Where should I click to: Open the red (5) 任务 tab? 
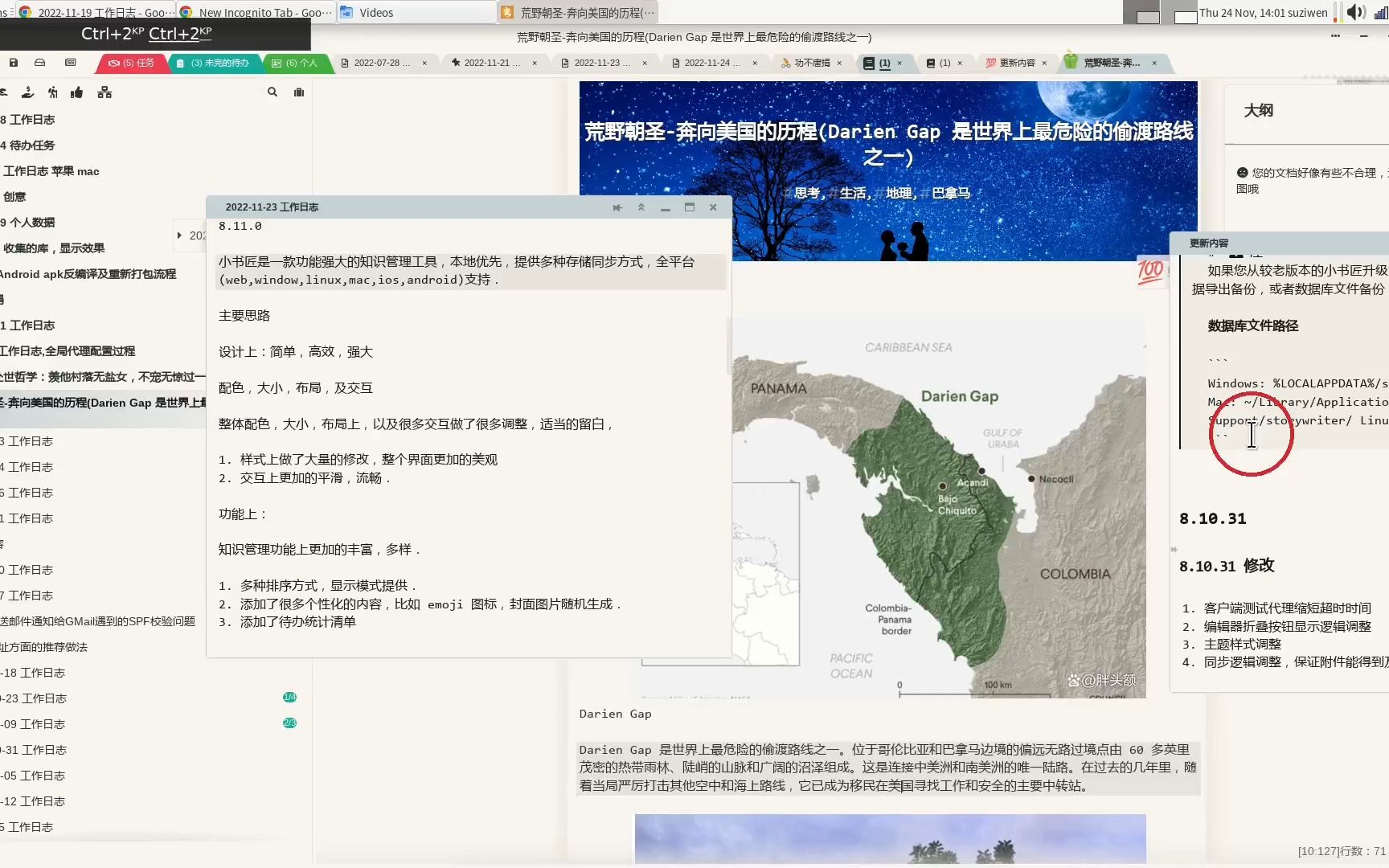pyautogui.click(x=132, y=63)
